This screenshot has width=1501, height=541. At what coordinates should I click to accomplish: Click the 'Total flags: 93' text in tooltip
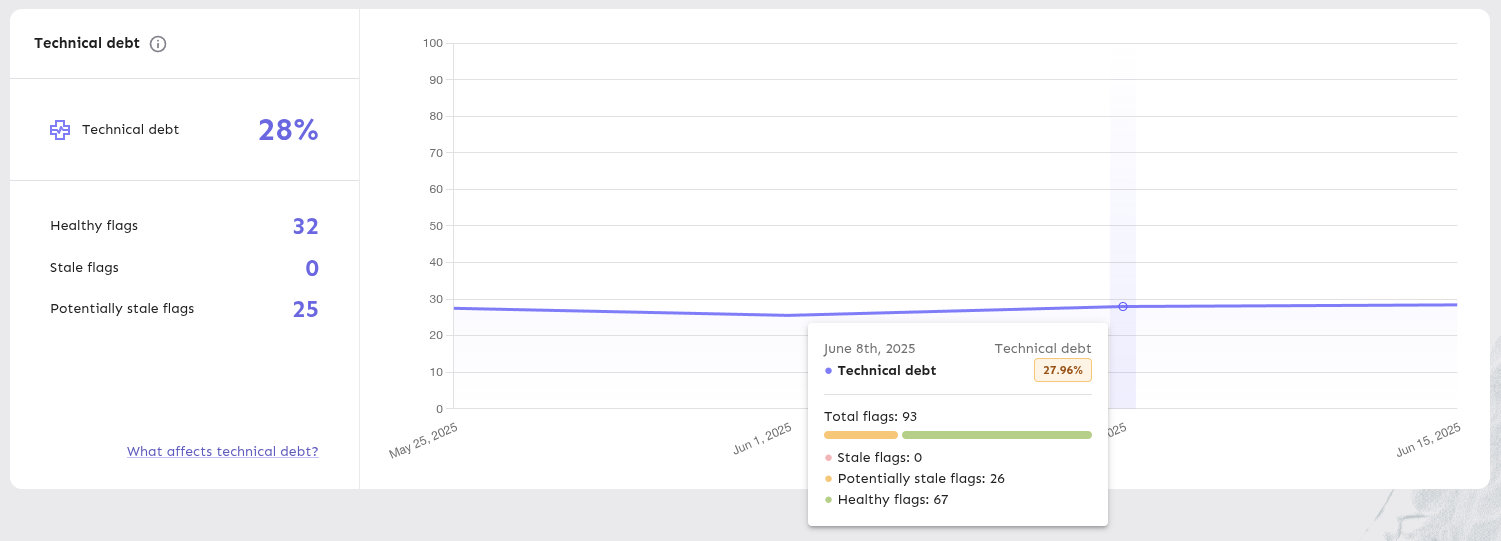tap(870, 417)
